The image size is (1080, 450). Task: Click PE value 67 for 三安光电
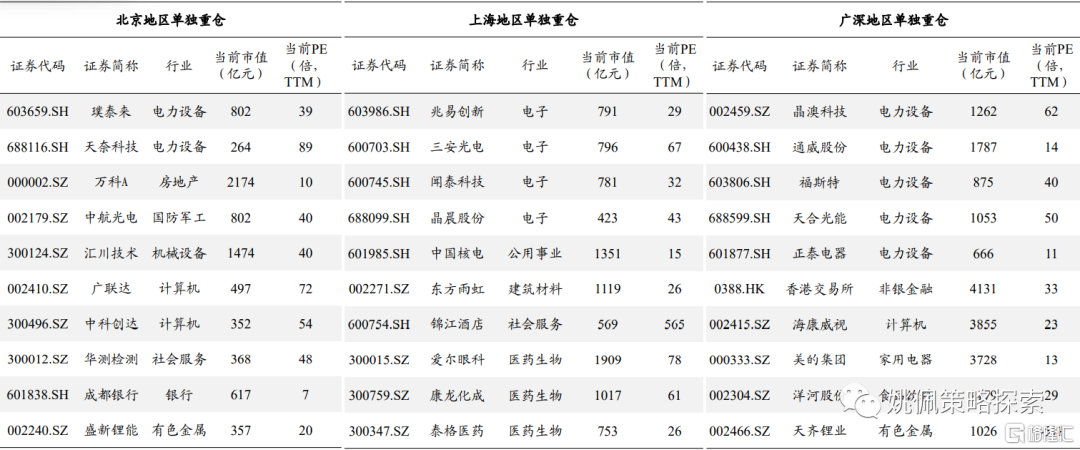click(674, 147)
